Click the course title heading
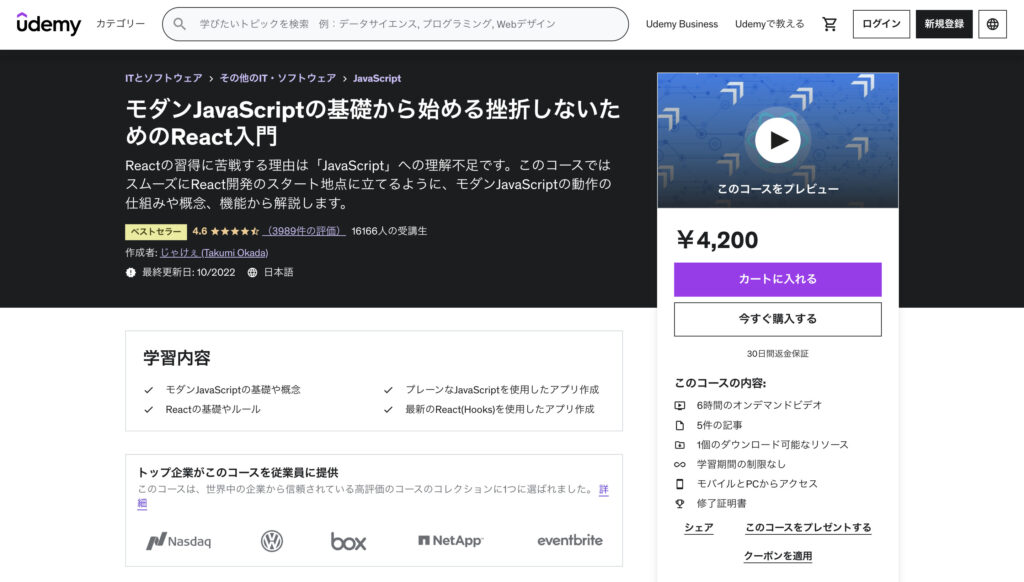 pyautogui.click(x=372, y=122)
